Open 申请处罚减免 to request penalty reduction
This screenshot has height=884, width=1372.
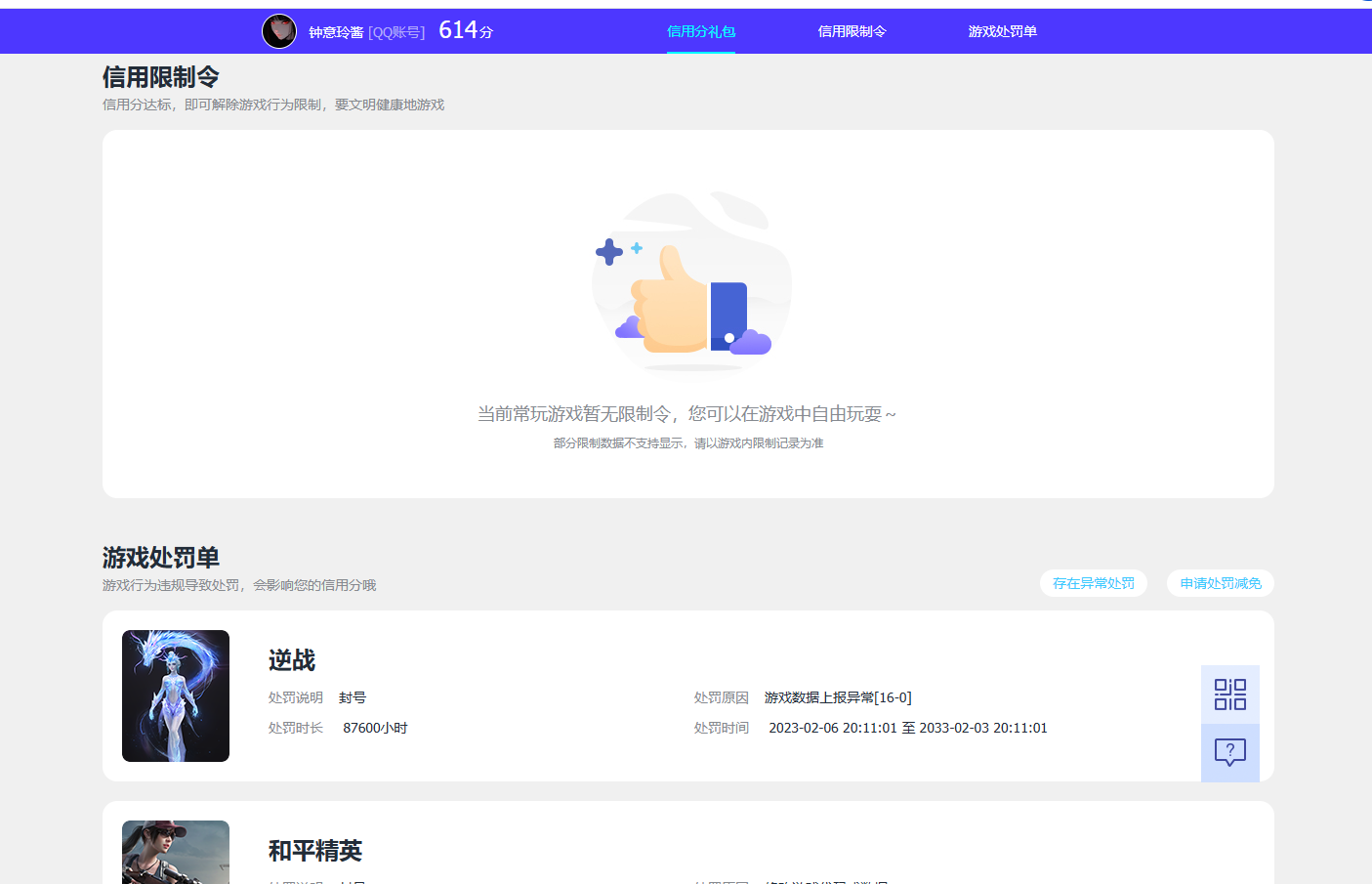click(x=1220, y=582)
